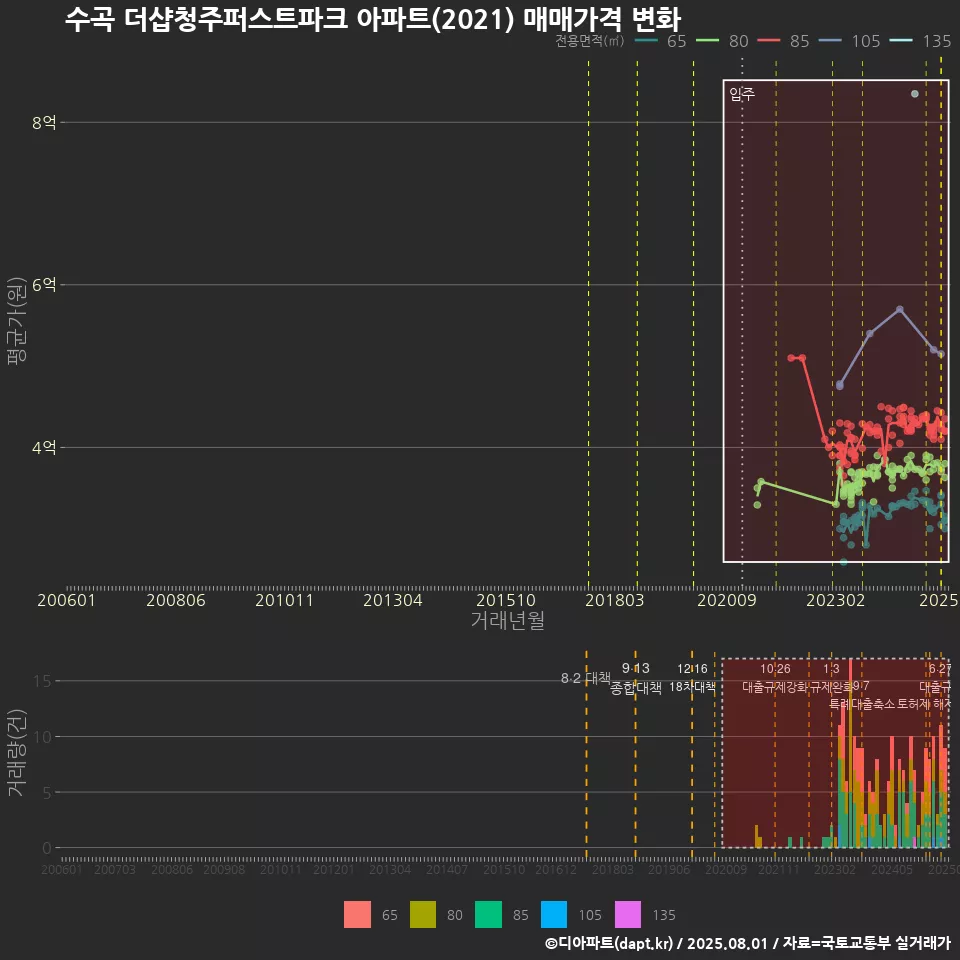
Task: Click the first point of the purple 105 line
Action: [x=839, y=386]
